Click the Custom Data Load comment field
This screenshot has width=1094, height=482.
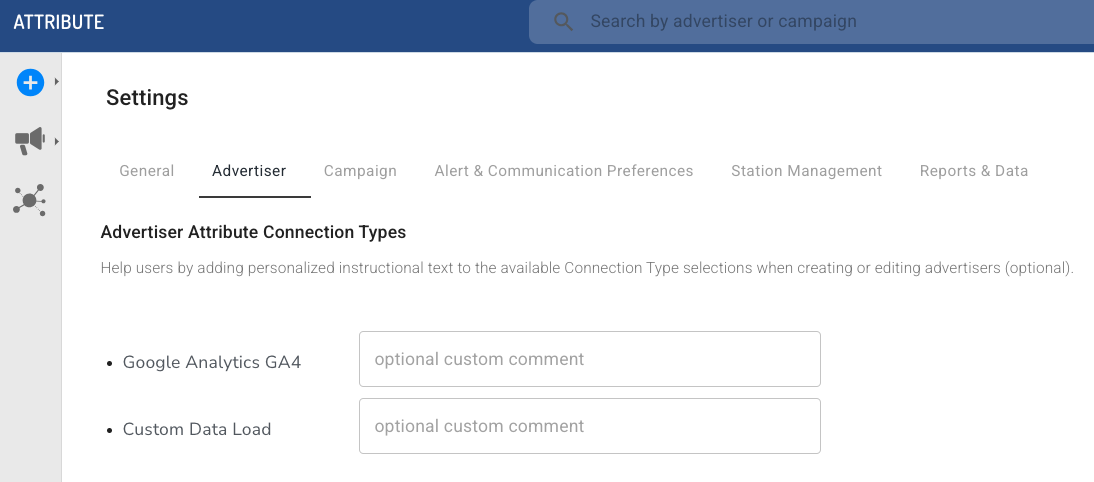(589, 426)
